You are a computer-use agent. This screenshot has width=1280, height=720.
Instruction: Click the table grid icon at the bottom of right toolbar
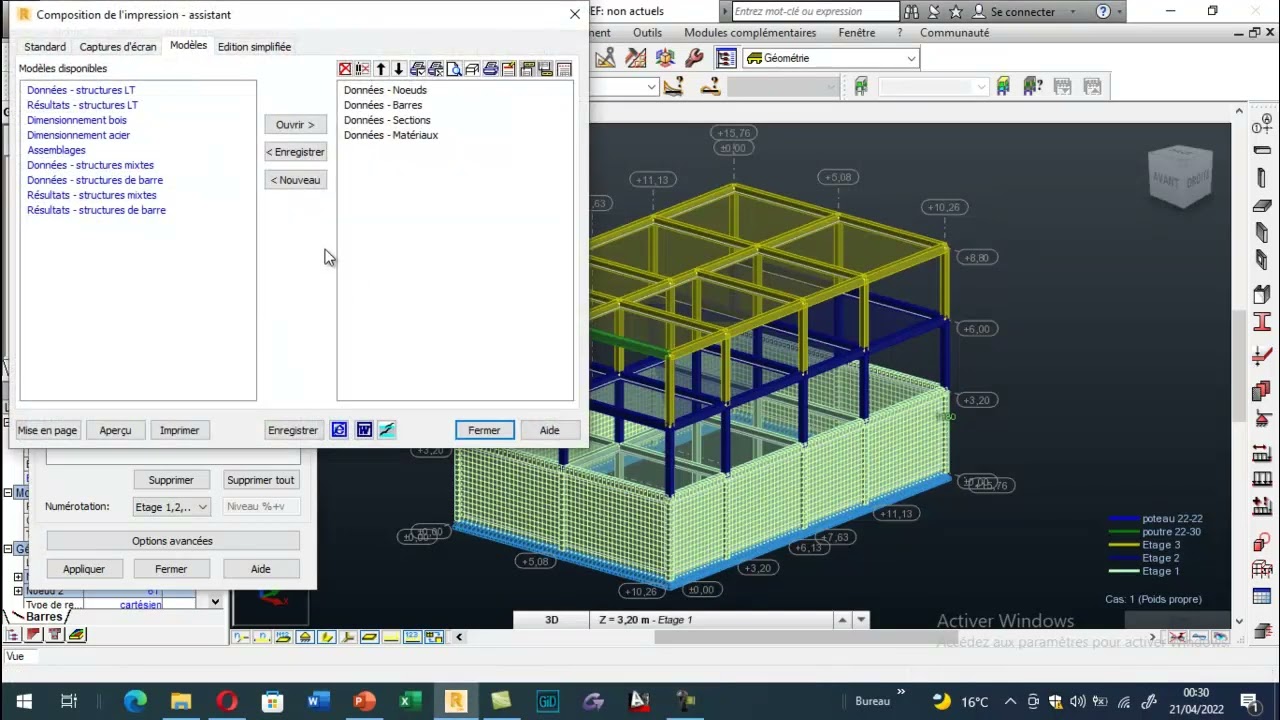click(x=1262, y=597)
